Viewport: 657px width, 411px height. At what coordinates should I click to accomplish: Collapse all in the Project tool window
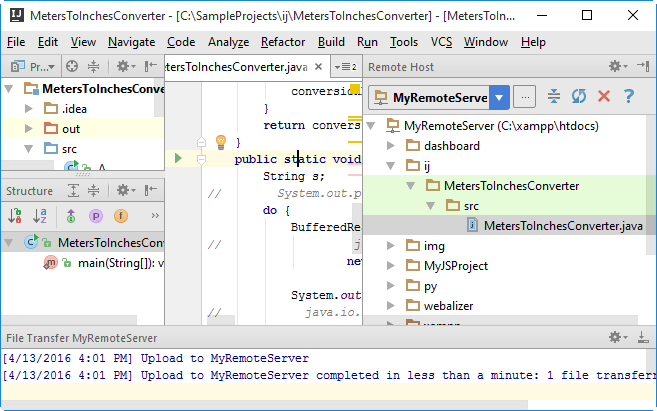pos(93,66)
